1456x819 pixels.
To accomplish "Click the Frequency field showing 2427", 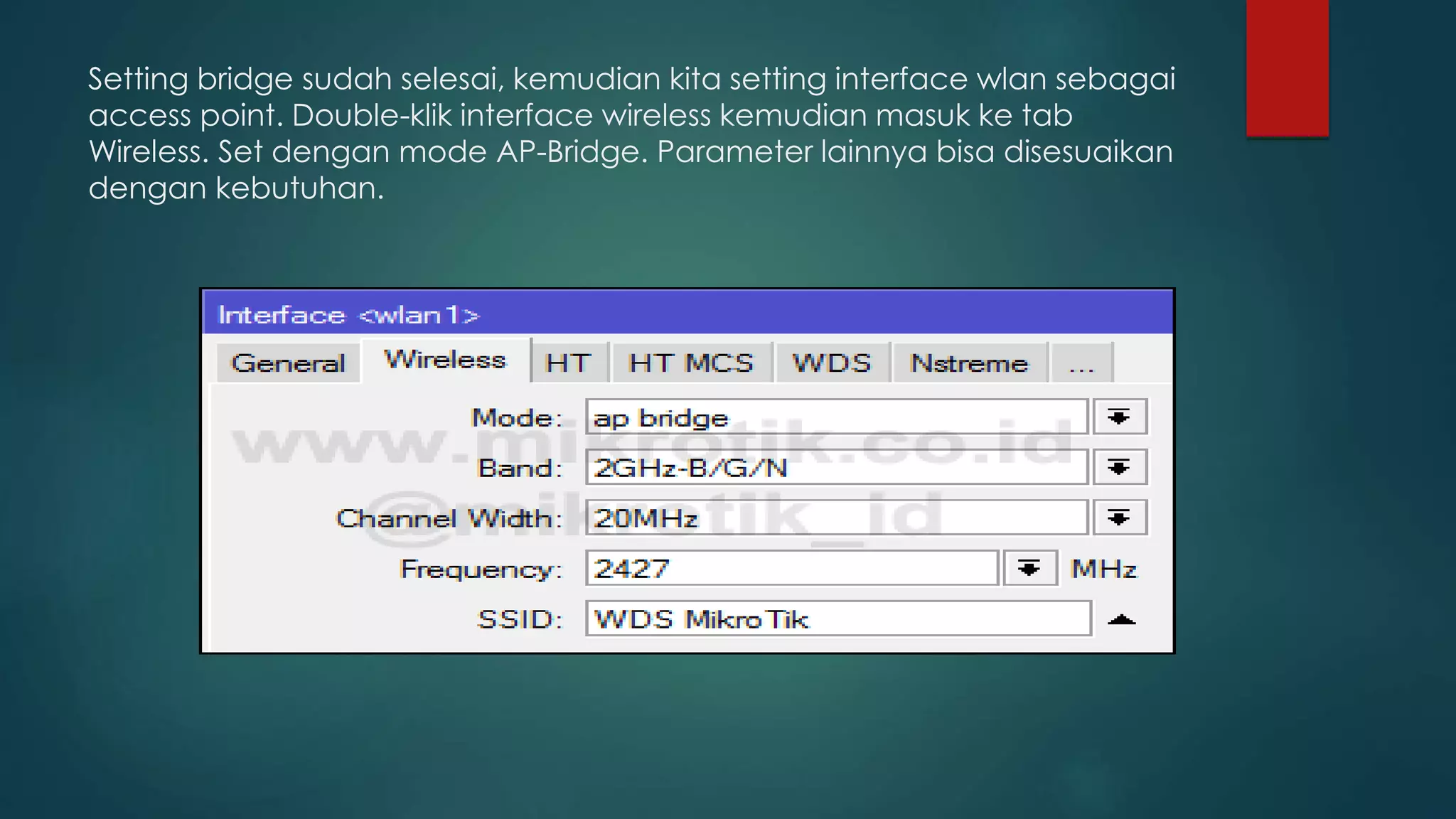I will 792,568.
